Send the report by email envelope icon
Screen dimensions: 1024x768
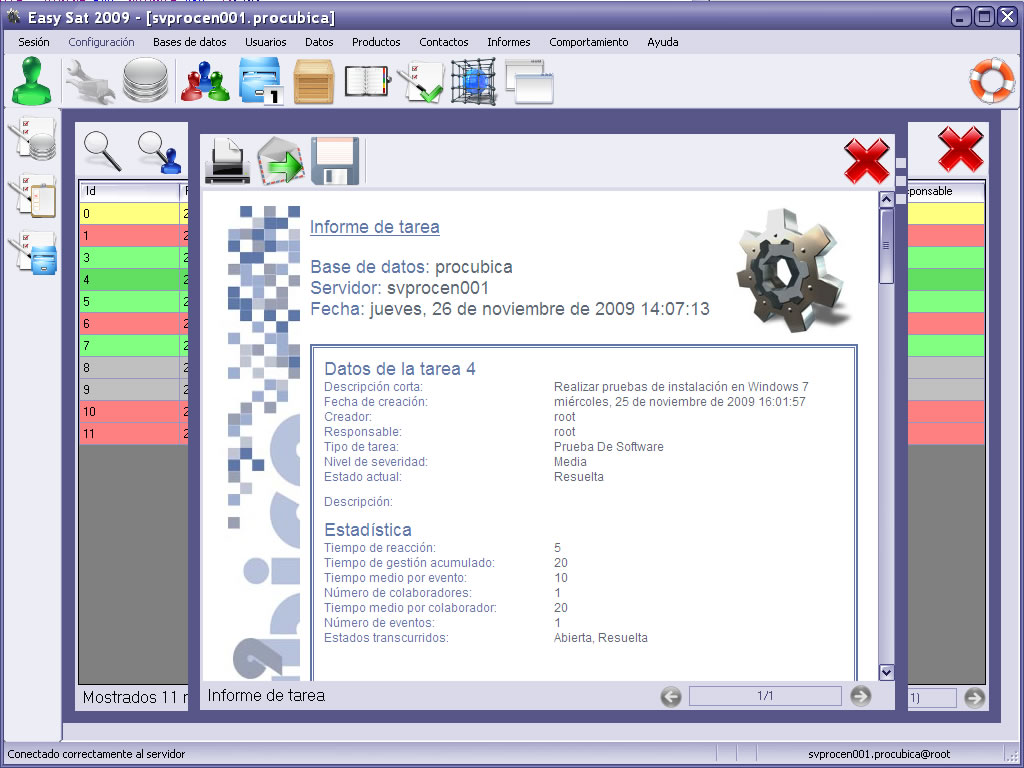click(x=281, y=161)
